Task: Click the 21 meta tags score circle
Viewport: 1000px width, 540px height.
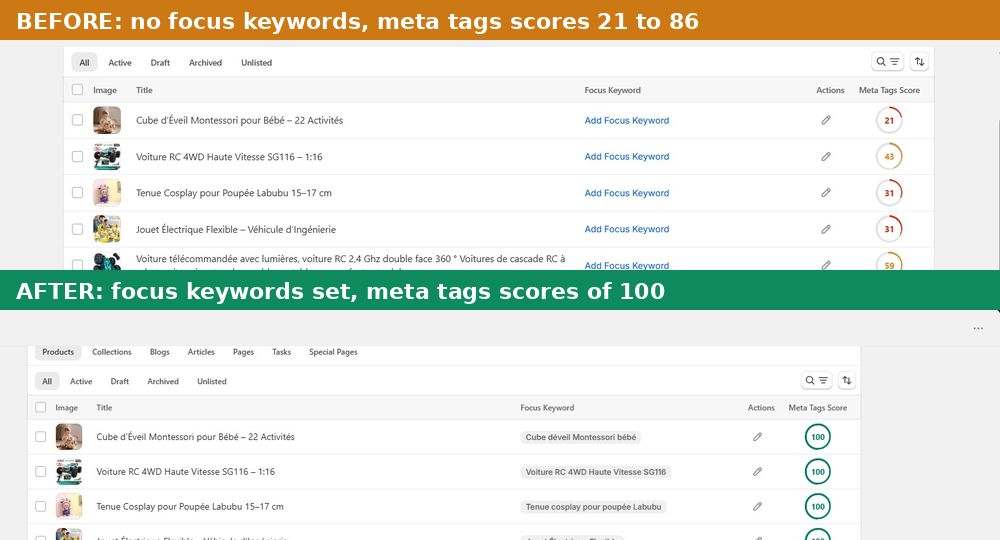Action: [x=889, y=120]
